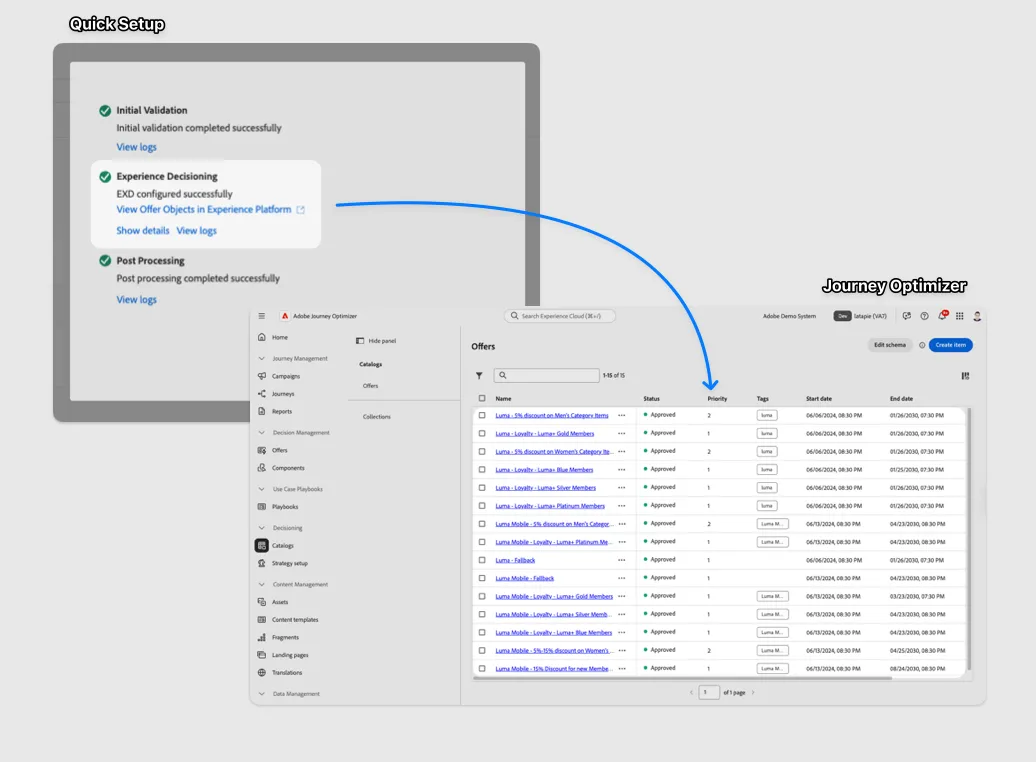Check the Luma Mobile - Fallback row checkbox
Image resolution: width=1036 pixels, height=762 pixels.
point(482,578)
